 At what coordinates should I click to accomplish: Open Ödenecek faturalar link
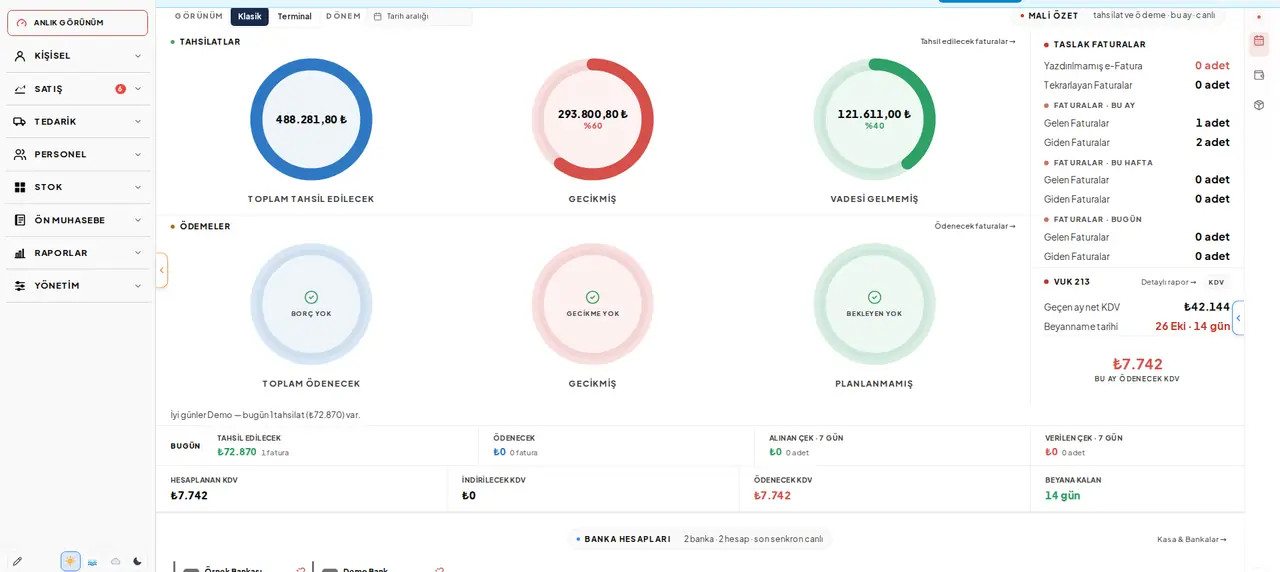(975, 226)
